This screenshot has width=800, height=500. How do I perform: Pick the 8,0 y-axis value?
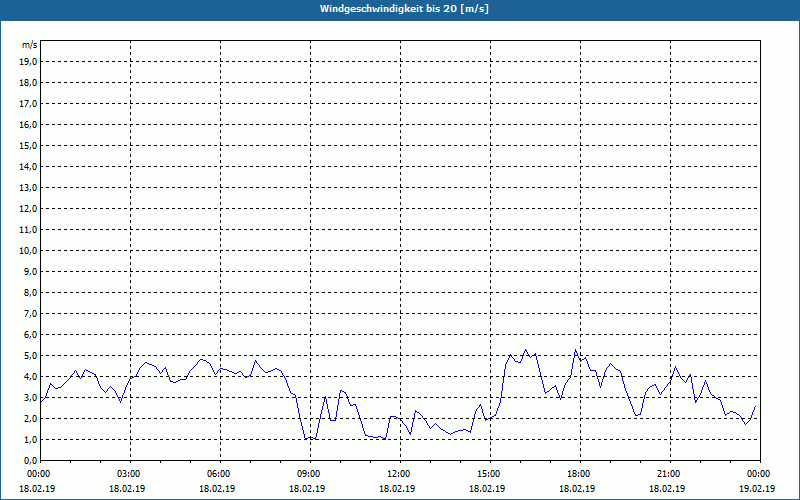click(x=30, y=293)
